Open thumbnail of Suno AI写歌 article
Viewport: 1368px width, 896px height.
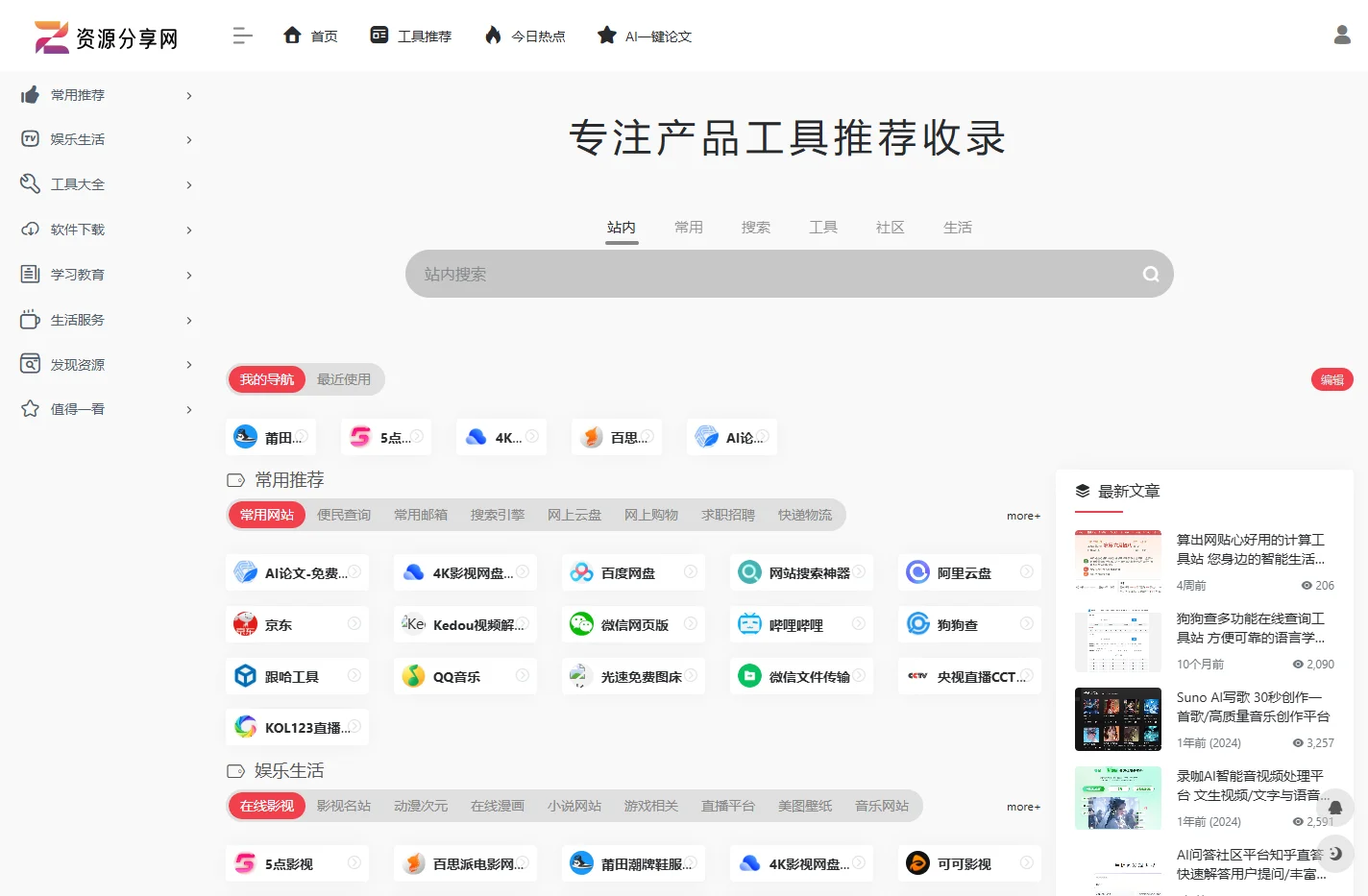[1118, 719]
